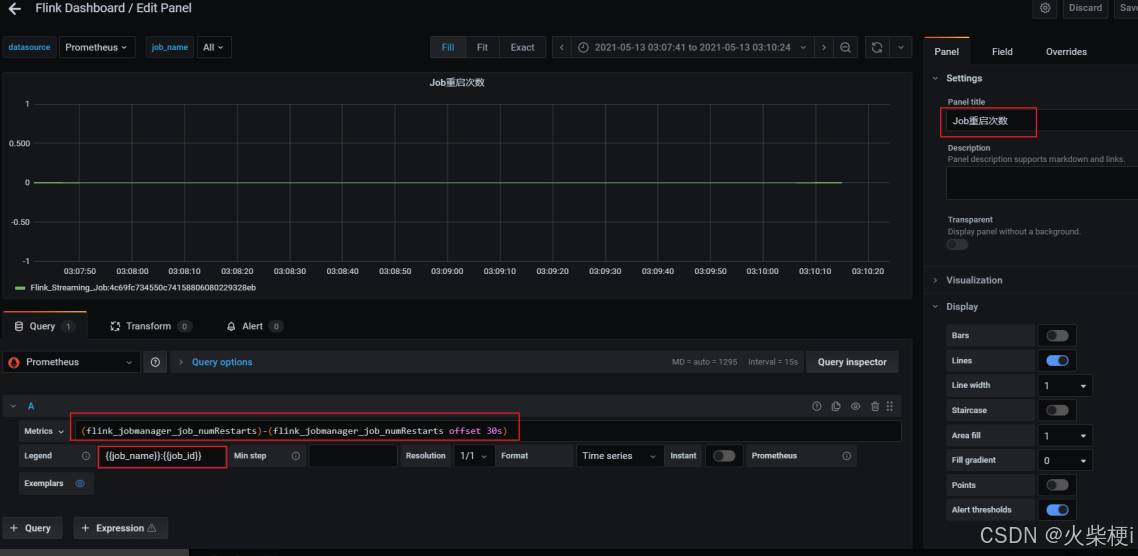Open the time range picker dropdown
The width and height of the screenshot is (1138, 556).
pos(692,47)
